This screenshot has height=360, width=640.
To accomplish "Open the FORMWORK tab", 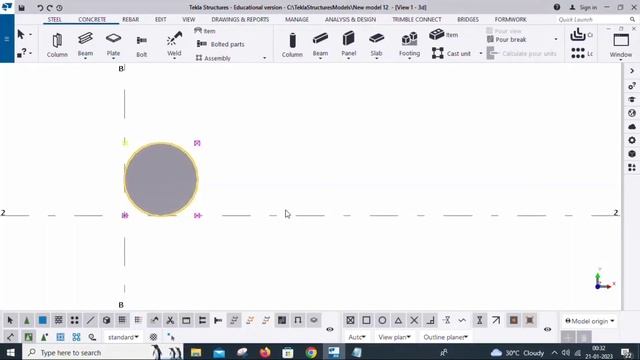I will 511,19.
